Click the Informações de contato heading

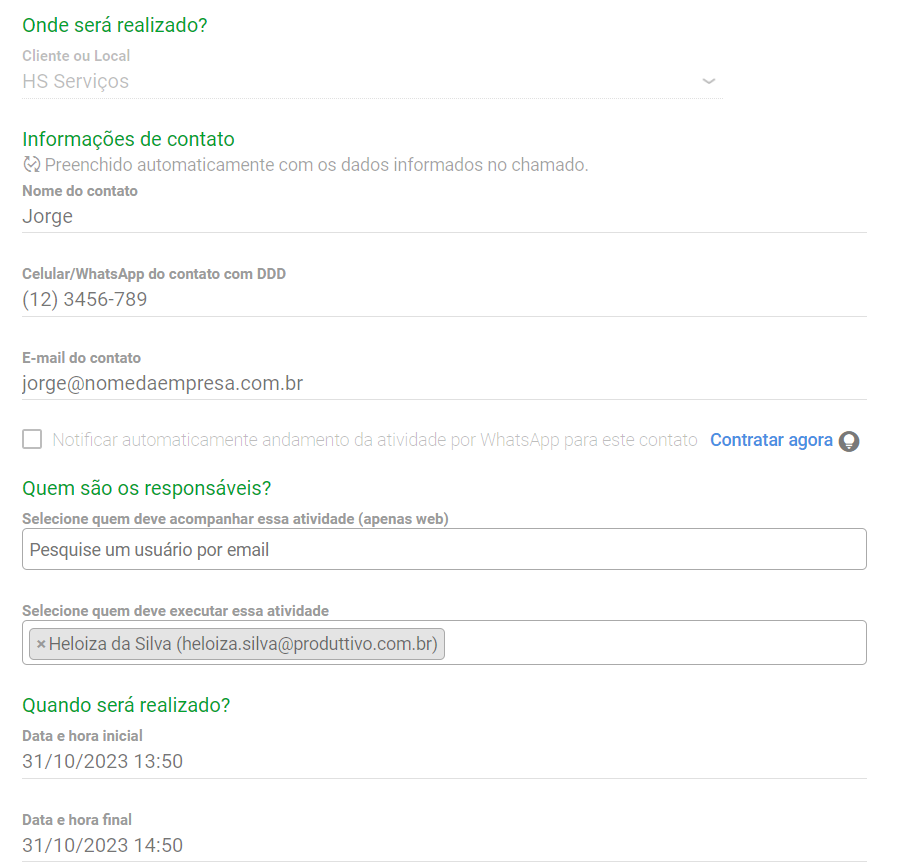tap(128, 139)
